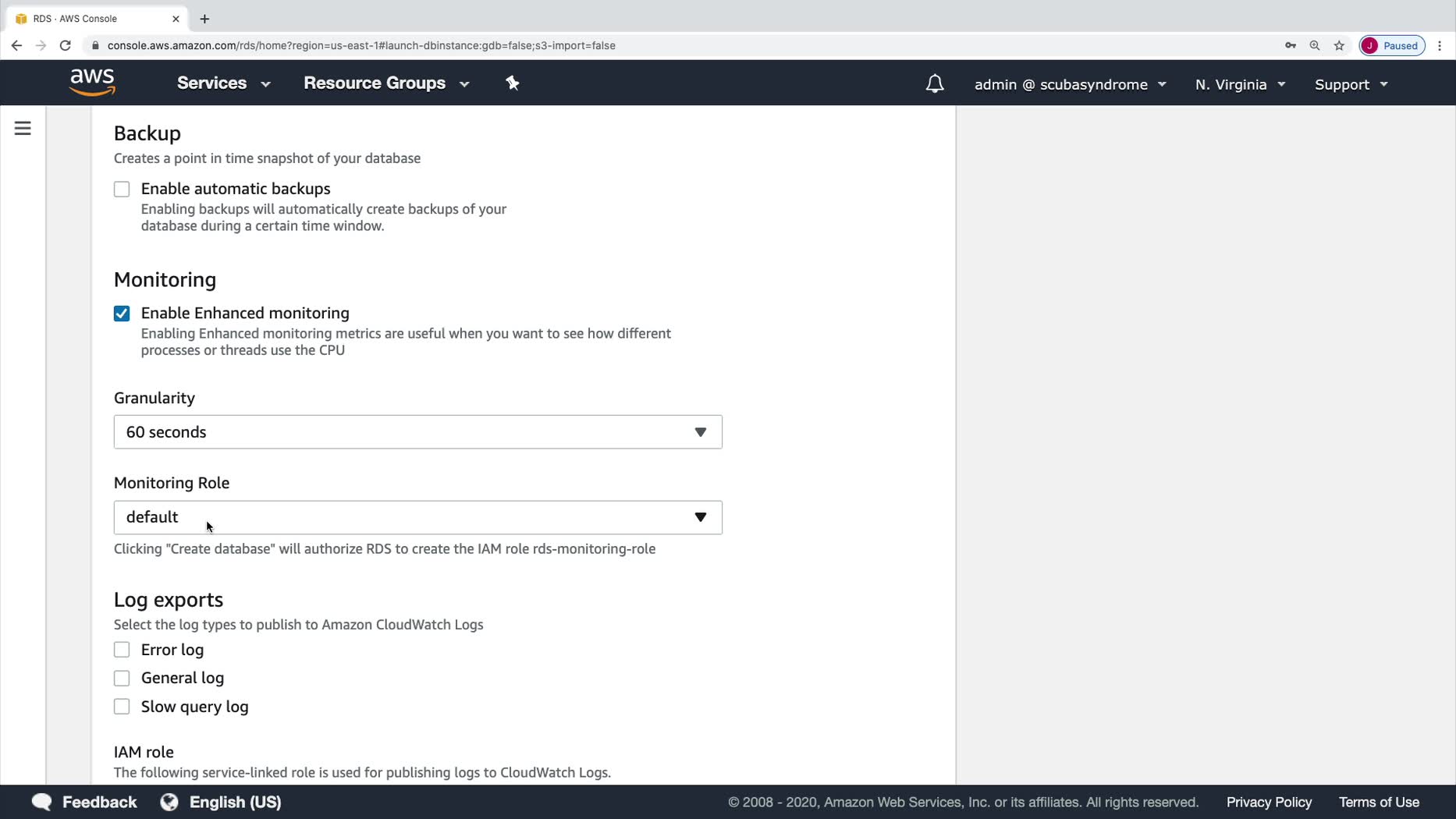The width and height of the screenshot is (1456, 819).
Task: Click the AWS logo home icon
Action: [x=92, y=82]
